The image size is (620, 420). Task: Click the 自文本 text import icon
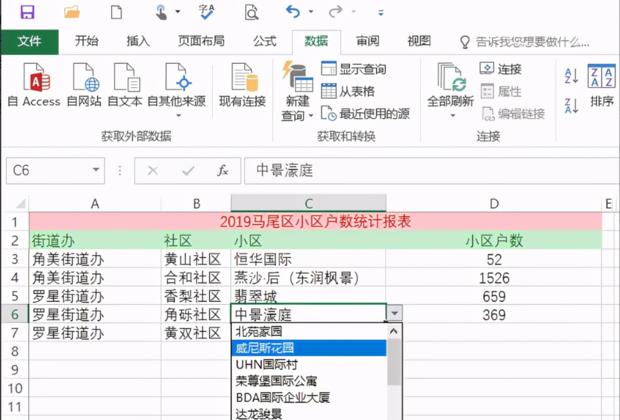pos(125,86)
